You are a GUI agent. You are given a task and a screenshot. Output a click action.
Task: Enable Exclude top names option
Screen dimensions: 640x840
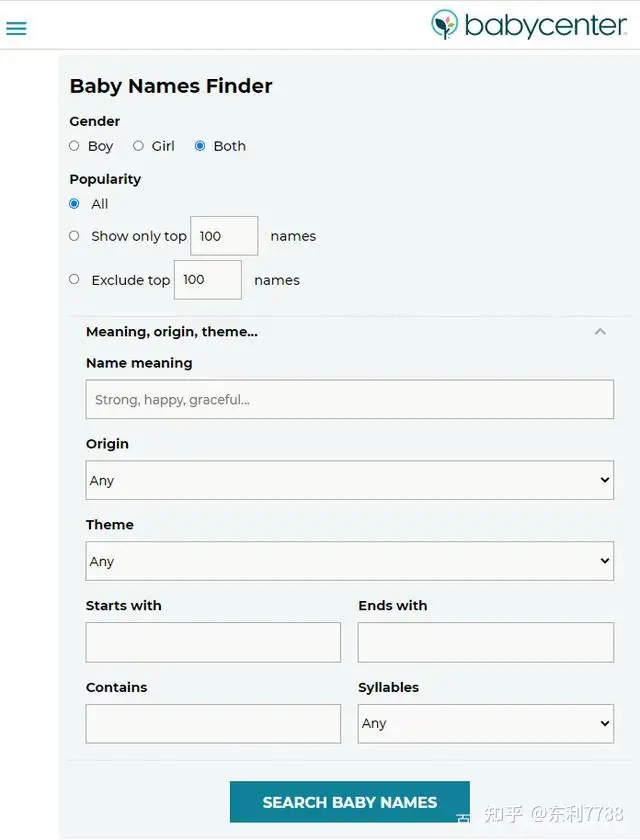(74, 280)
